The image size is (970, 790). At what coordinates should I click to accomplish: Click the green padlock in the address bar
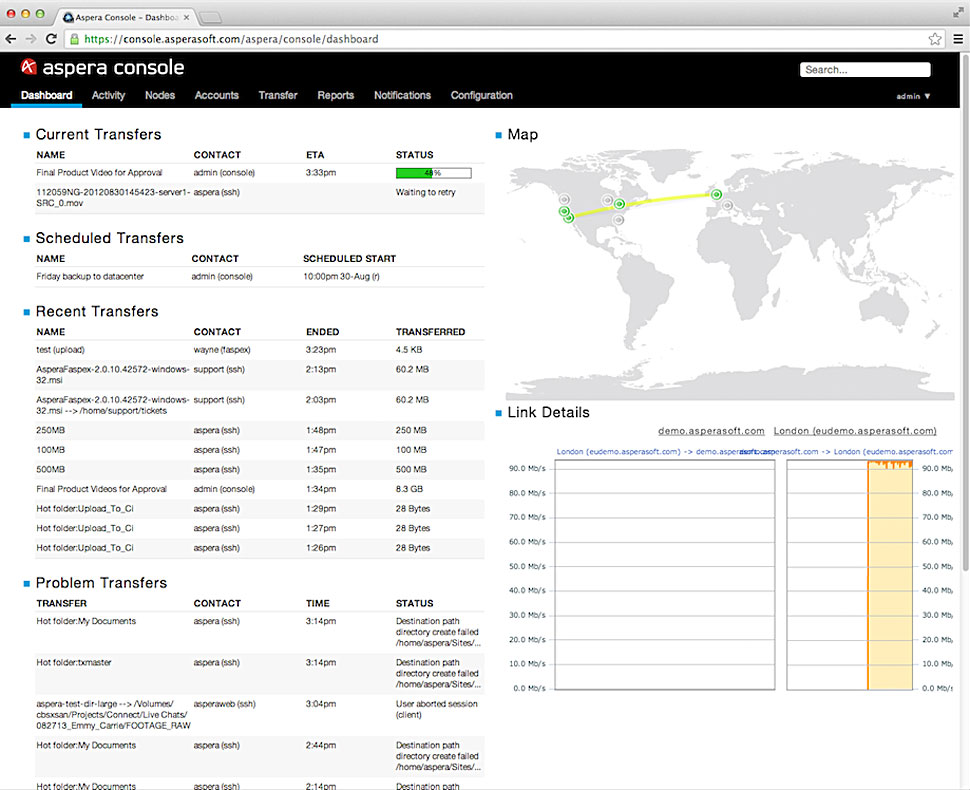[74, 39]
